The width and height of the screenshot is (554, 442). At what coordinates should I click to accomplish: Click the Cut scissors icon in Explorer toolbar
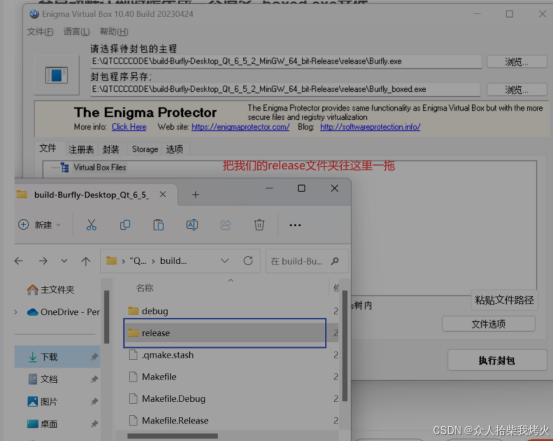[91, 225]
